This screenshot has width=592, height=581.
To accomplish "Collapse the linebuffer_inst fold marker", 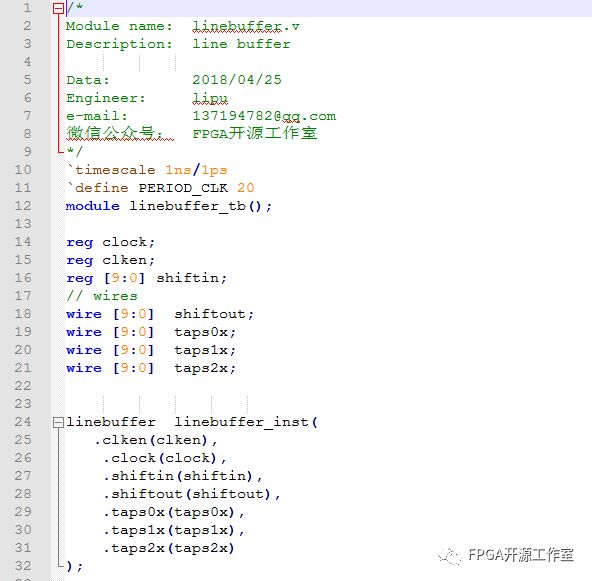I will (x=58, y=422).
